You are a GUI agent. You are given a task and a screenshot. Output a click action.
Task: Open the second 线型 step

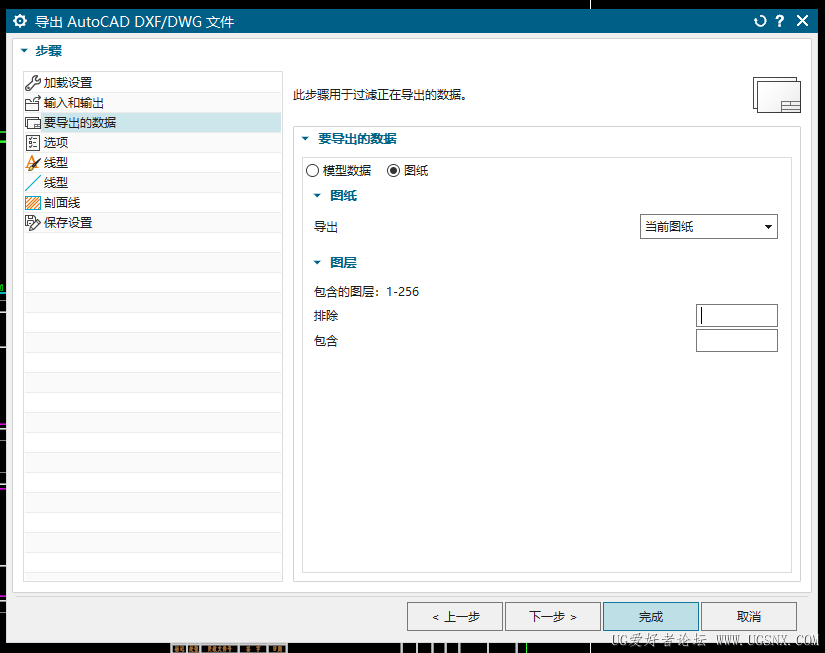[x=153, y=183]
